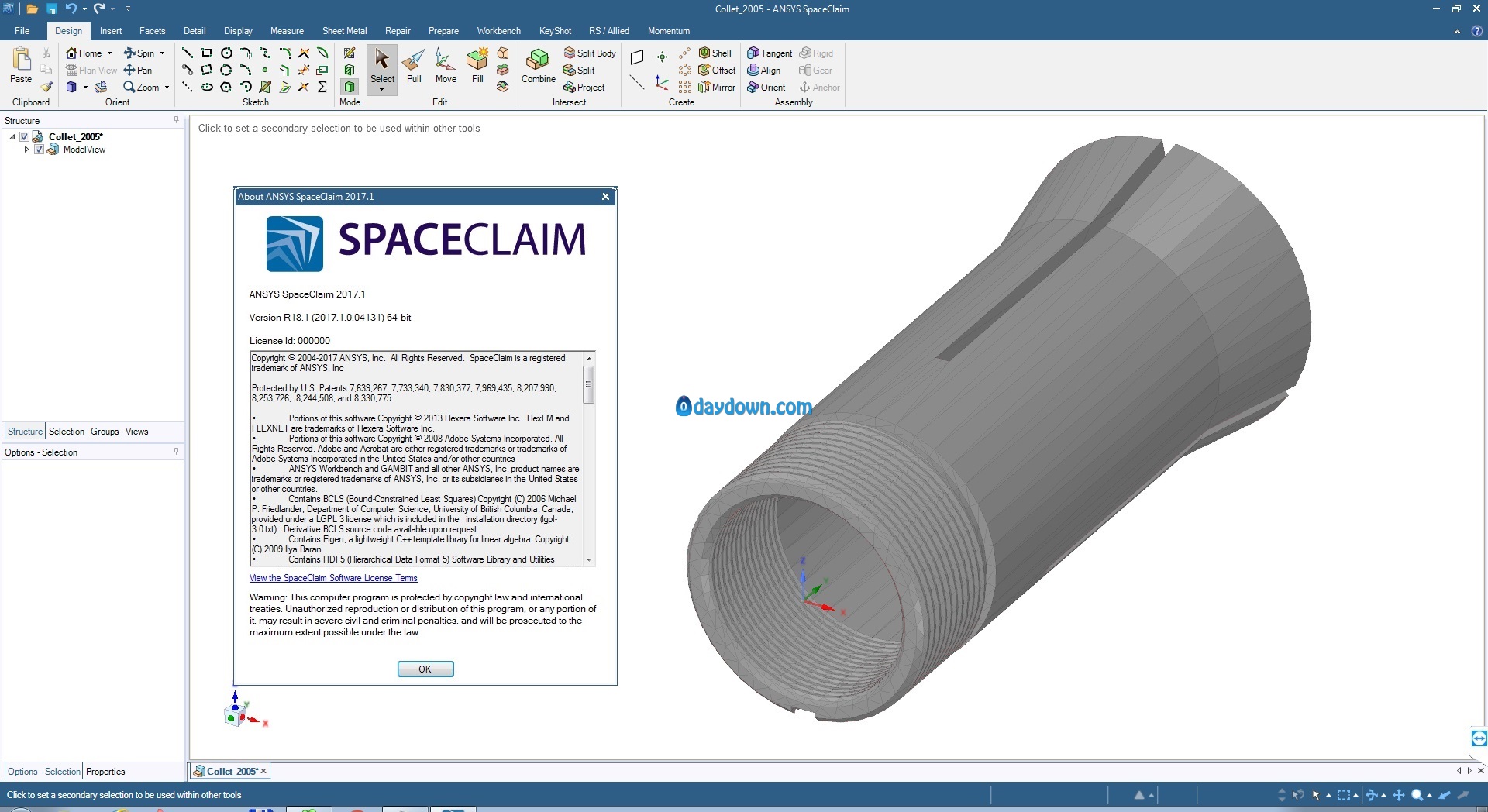The image size is (1488, 812).
Task: Click the view orientation axes triad
Action: point(246,710)
